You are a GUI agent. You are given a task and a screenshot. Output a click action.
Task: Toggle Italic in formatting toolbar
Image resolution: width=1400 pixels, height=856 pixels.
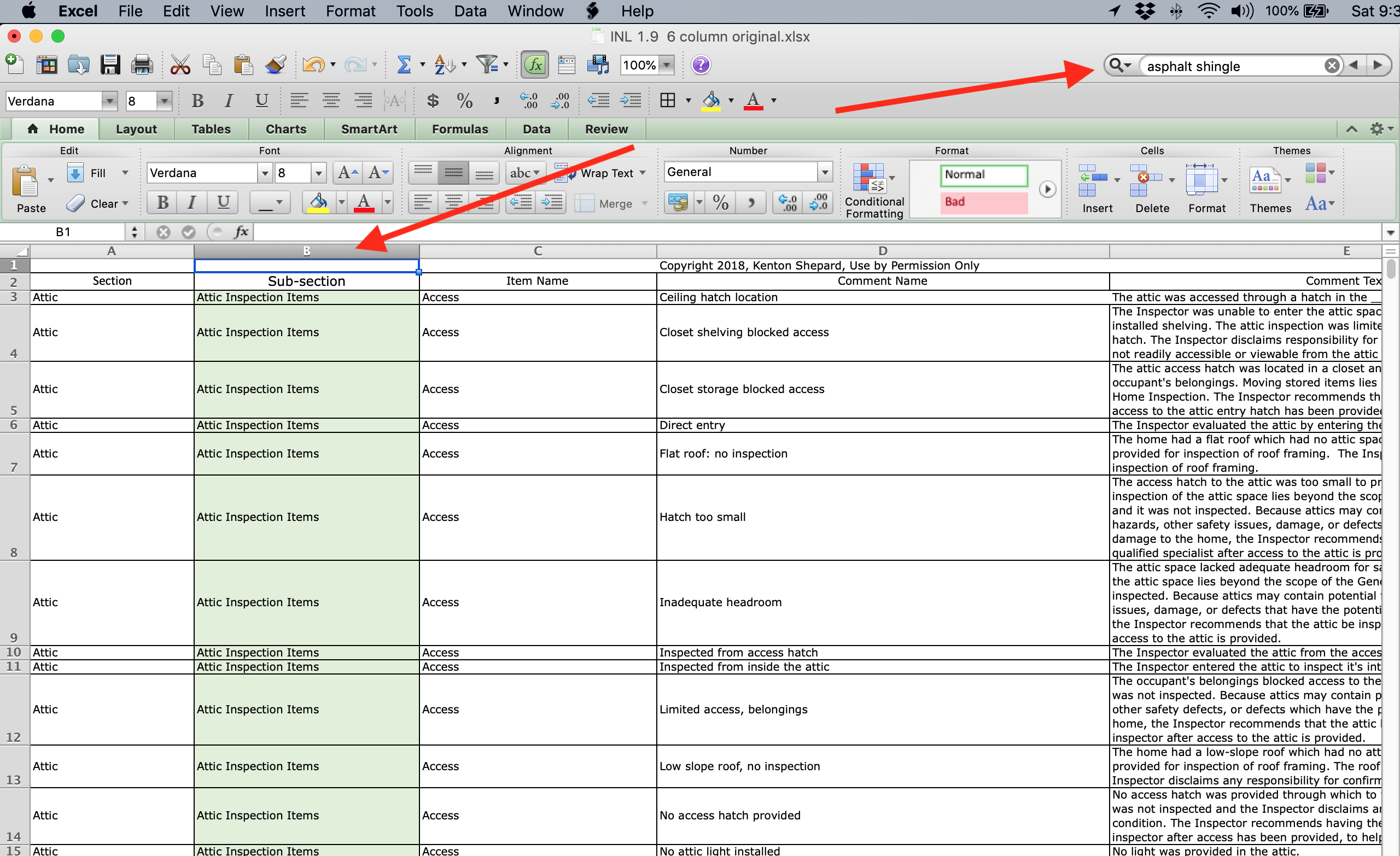click(x=229, y=101)
